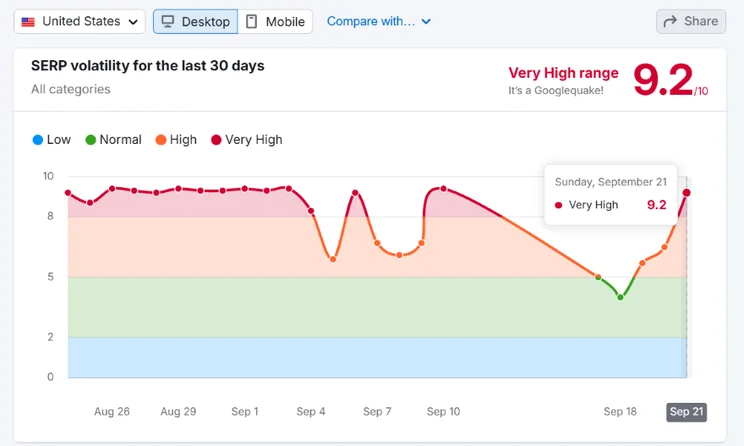Select the Sep 21 date label
The height and width of the screenshot is (446, 744).
click(x=687, y=412)
